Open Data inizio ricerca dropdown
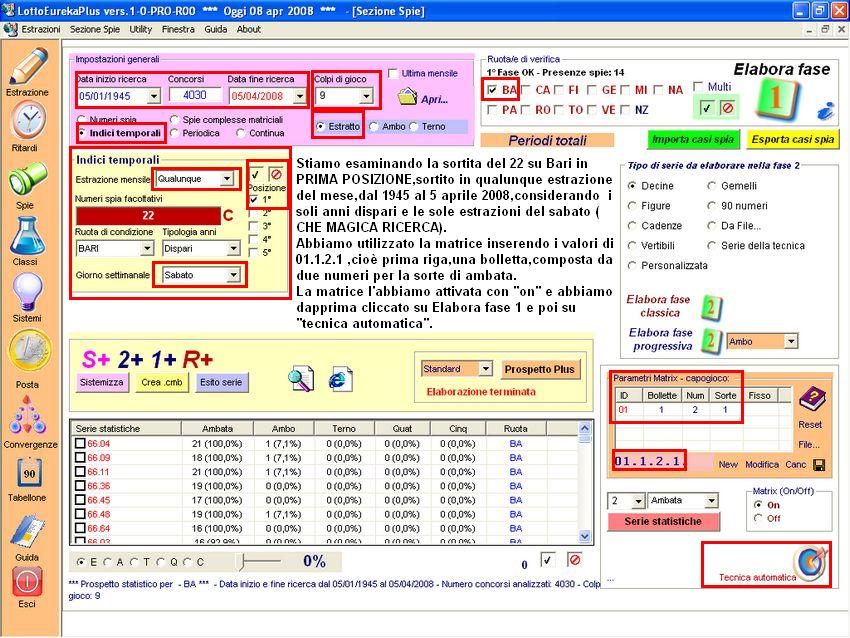This screenshot has width=850, height=638. pos(154,96)
